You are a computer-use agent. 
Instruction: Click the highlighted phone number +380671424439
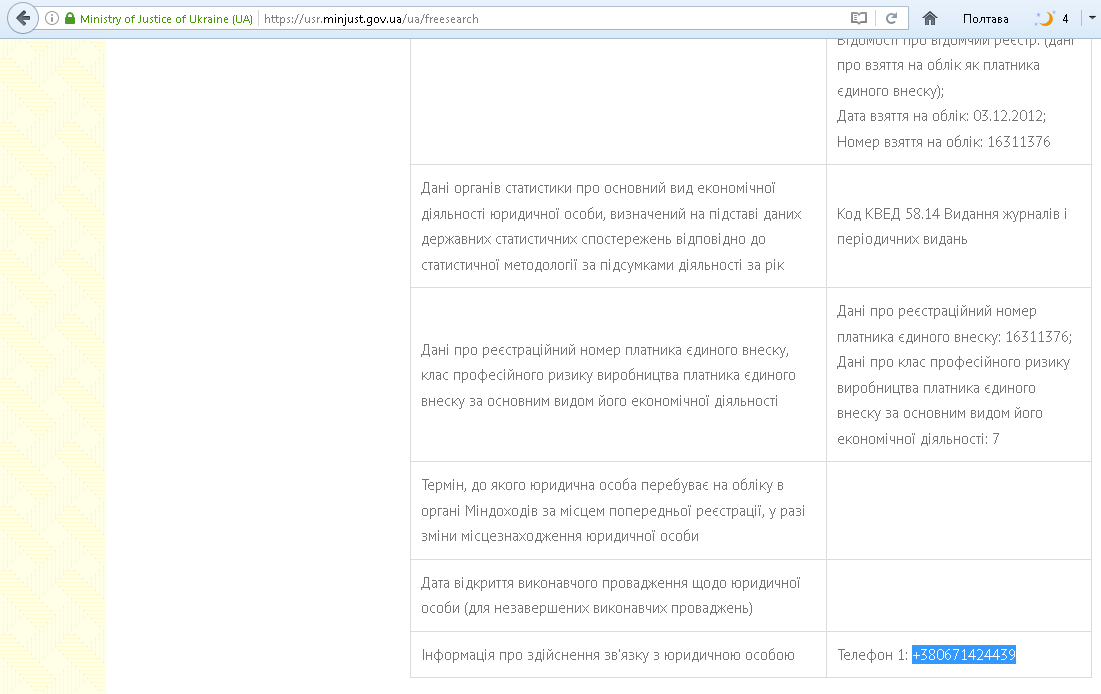(963, 655)
